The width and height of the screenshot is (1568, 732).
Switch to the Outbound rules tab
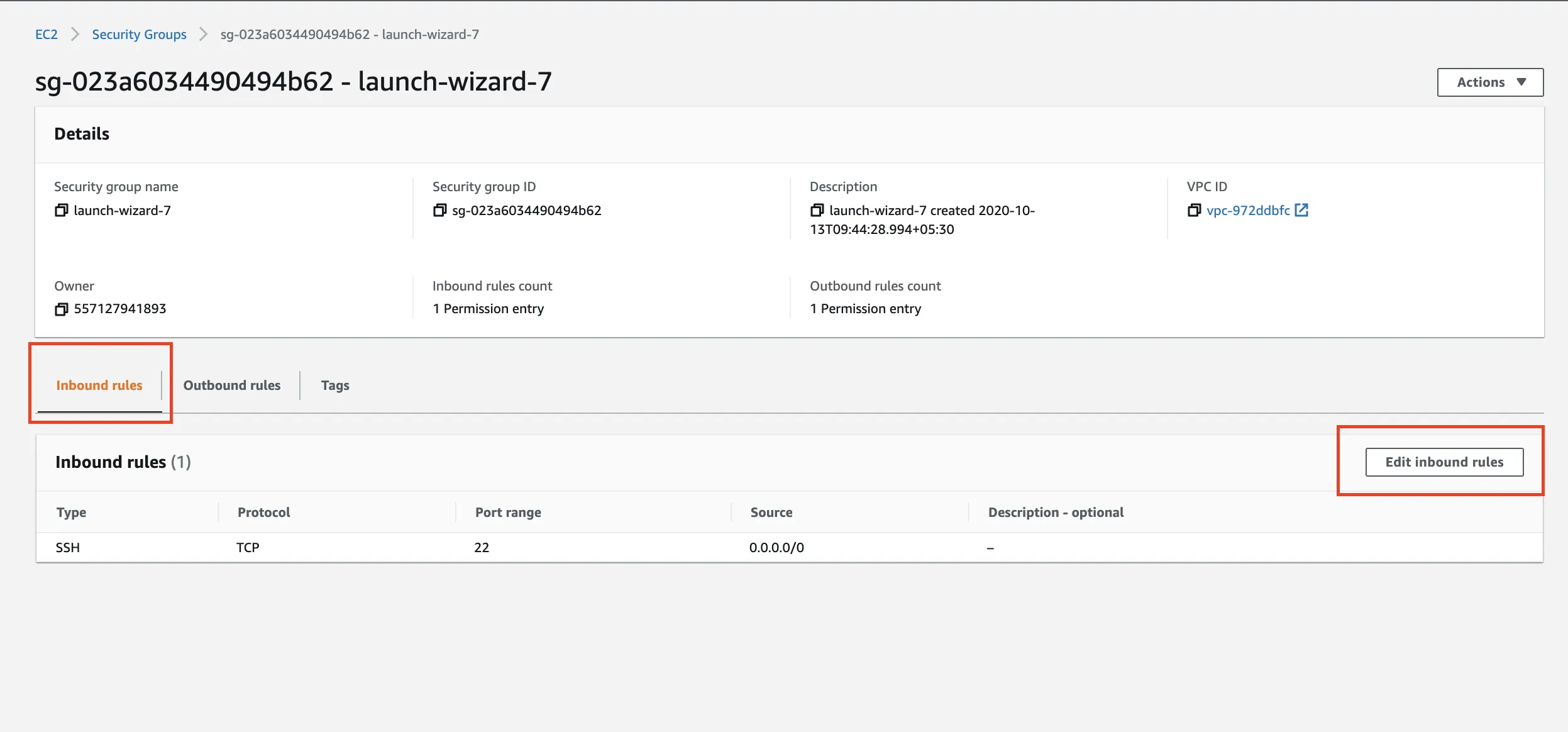231,385
